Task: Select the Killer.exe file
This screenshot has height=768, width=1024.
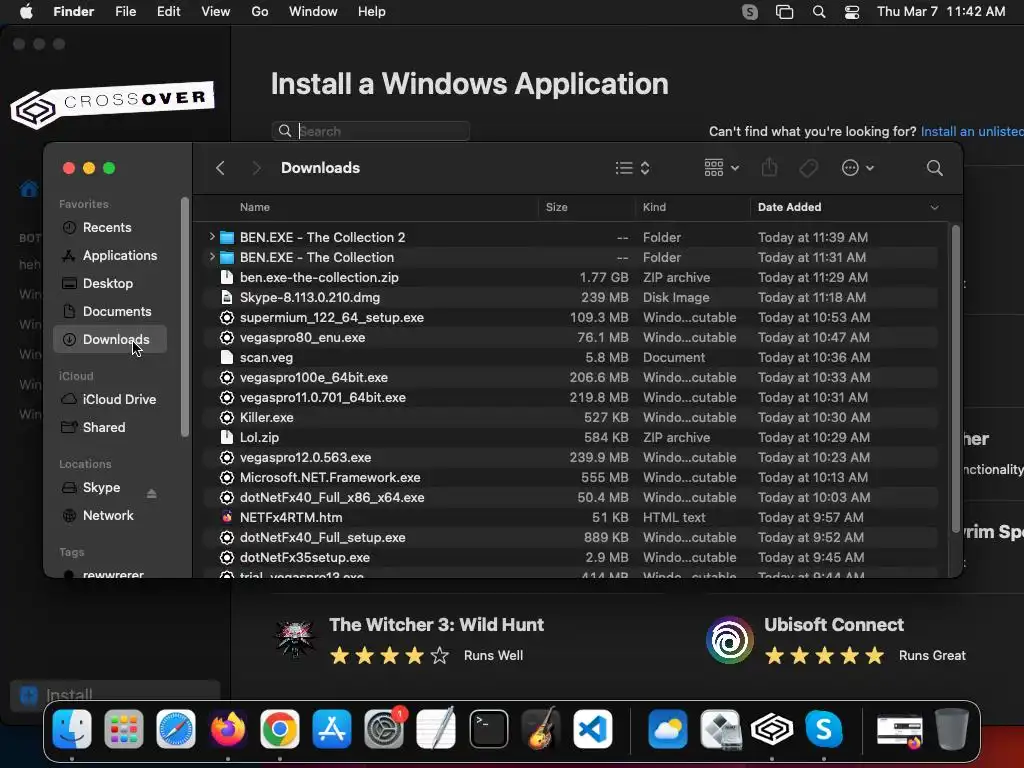Action: coord(571,417)
